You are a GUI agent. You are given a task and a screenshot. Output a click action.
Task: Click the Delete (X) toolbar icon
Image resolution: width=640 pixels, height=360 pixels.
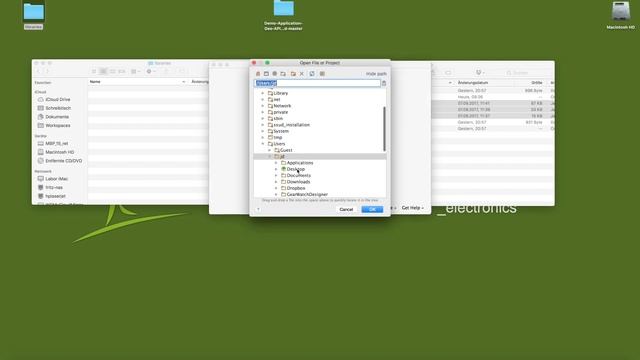tap(302, 74)
